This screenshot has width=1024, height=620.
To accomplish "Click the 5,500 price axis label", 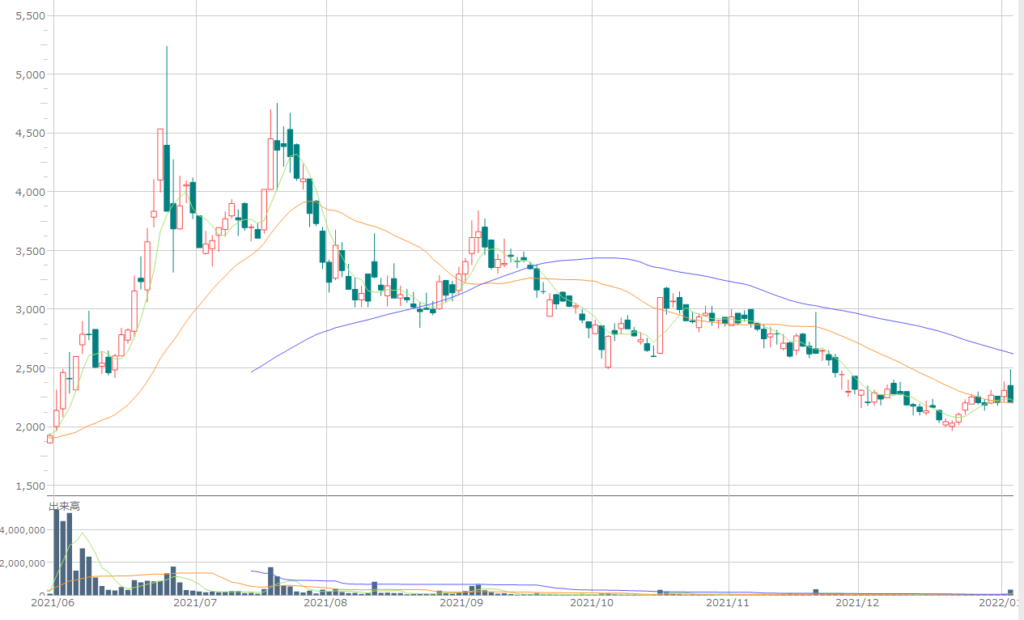I will pos(30,16).
